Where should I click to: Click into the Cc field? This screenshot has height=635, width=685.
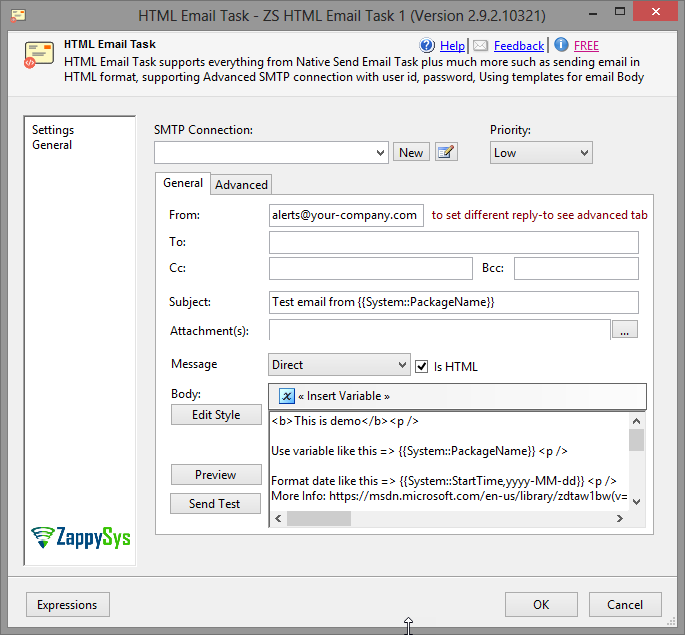[x=370, y=269]
